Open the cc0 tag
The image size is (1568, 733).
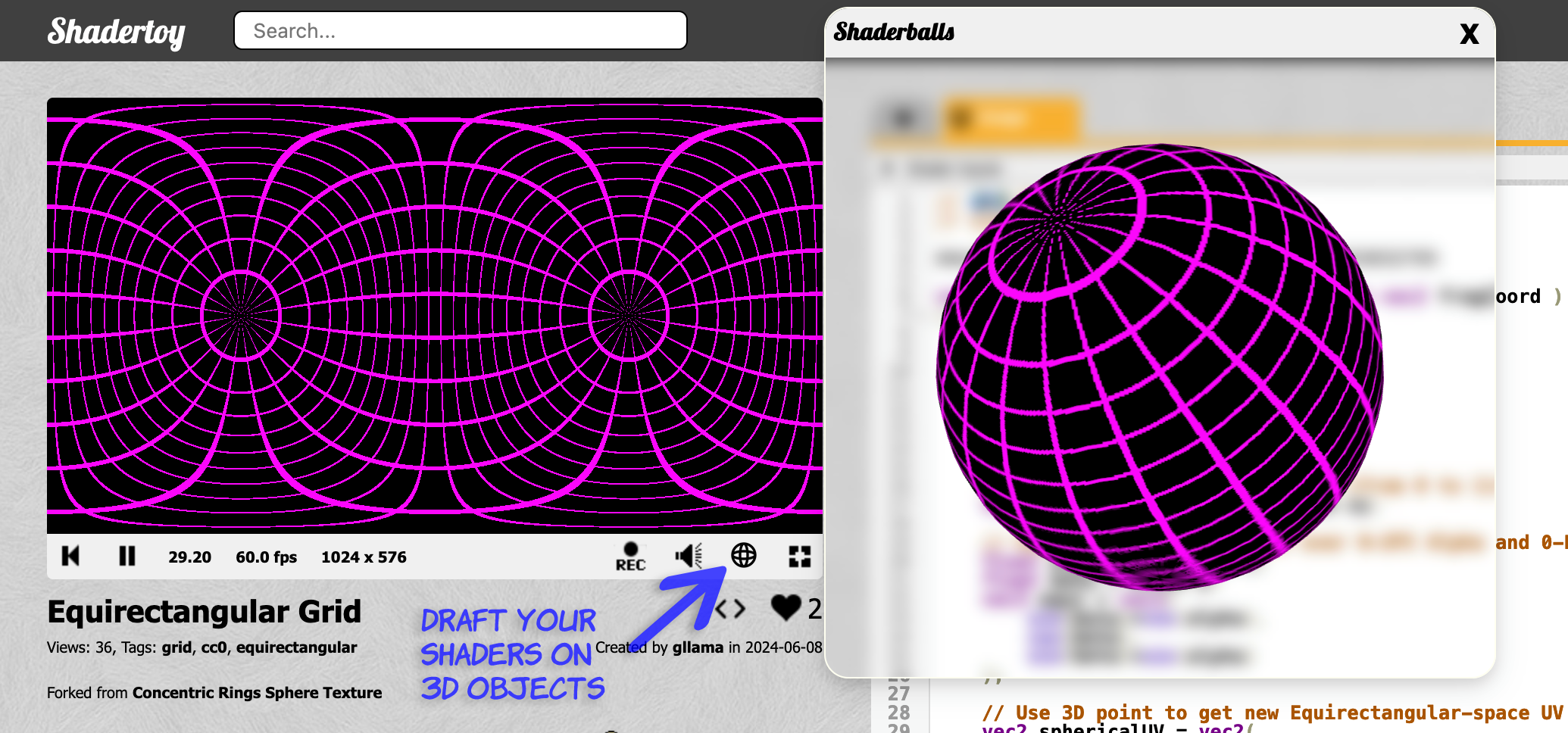pos(214,647)
